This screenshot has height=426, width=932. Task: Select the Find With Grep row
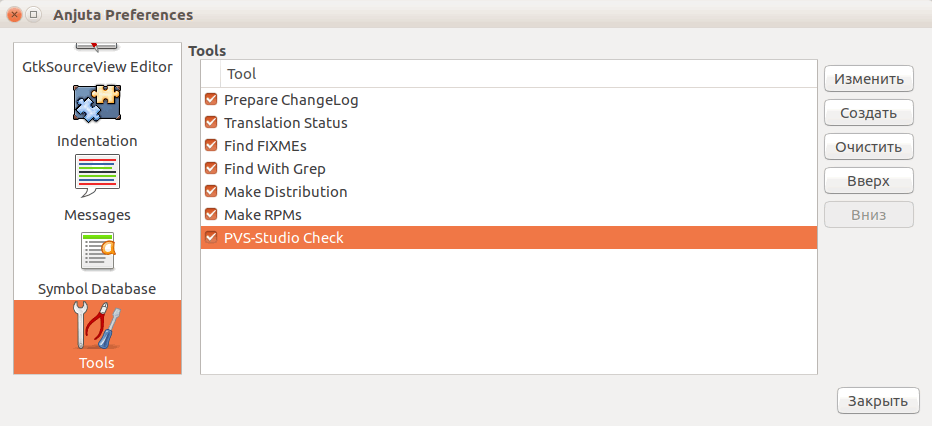[509, 169]
